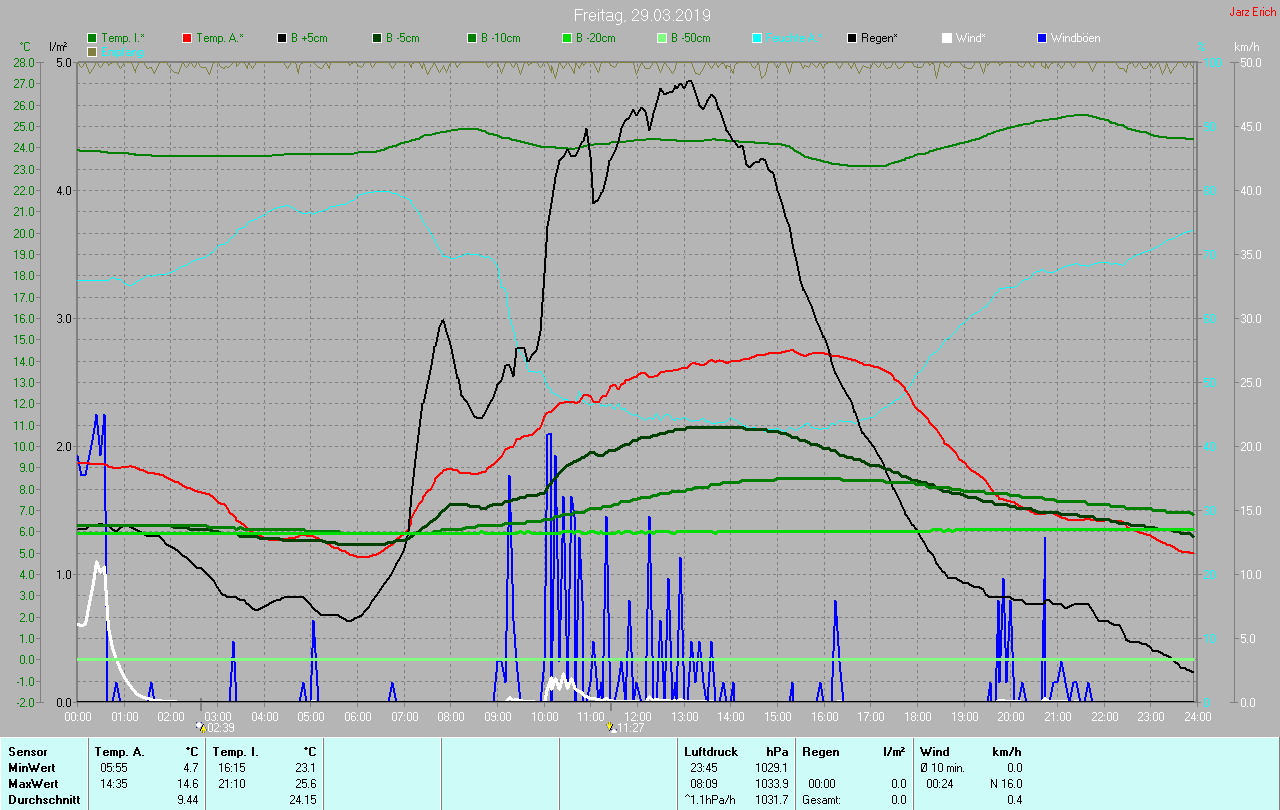Viewport: 1280px width, 810px height.
Task: Click the Jarz Erich text link
Action: click(1251, 12)
